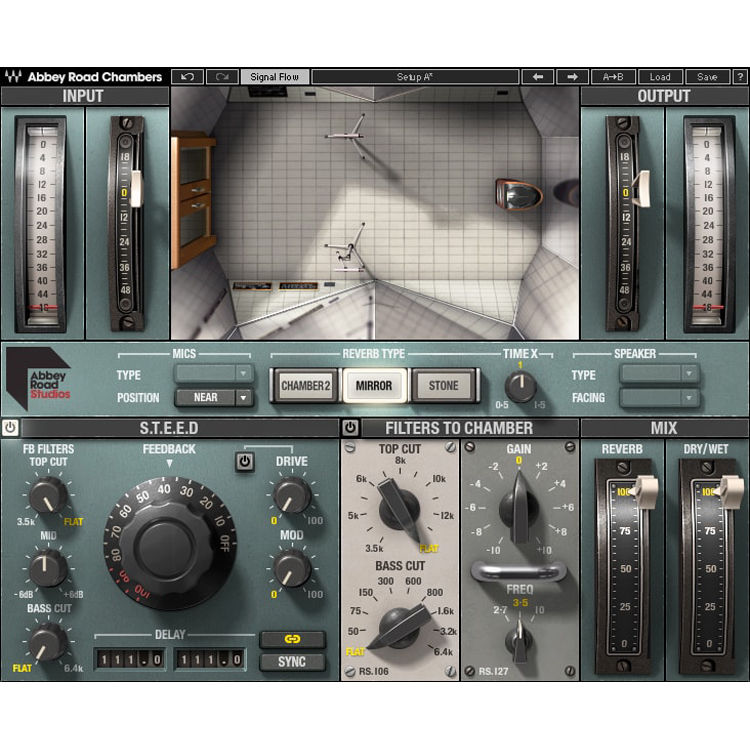
Task: Click the Waves logo icon
Action: click(x=13, y=76)
